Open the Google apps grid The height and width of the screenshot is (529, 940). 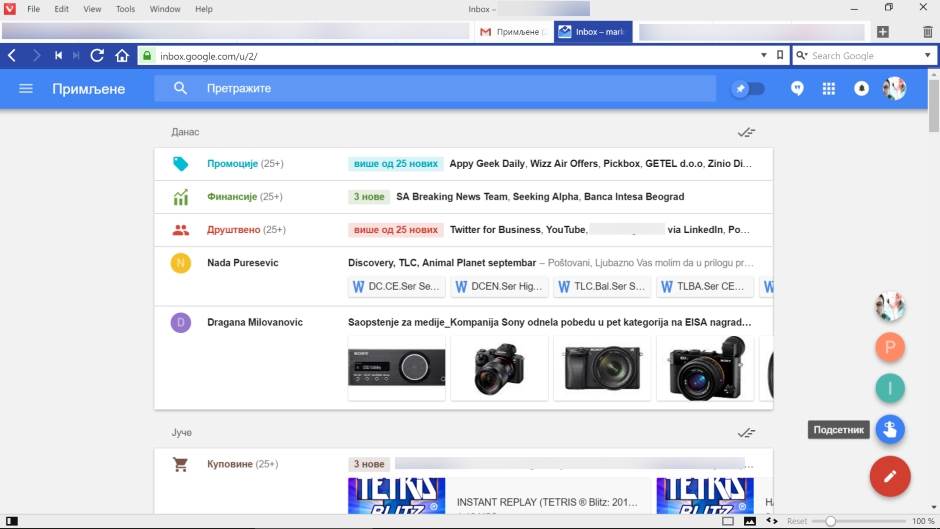828,89
